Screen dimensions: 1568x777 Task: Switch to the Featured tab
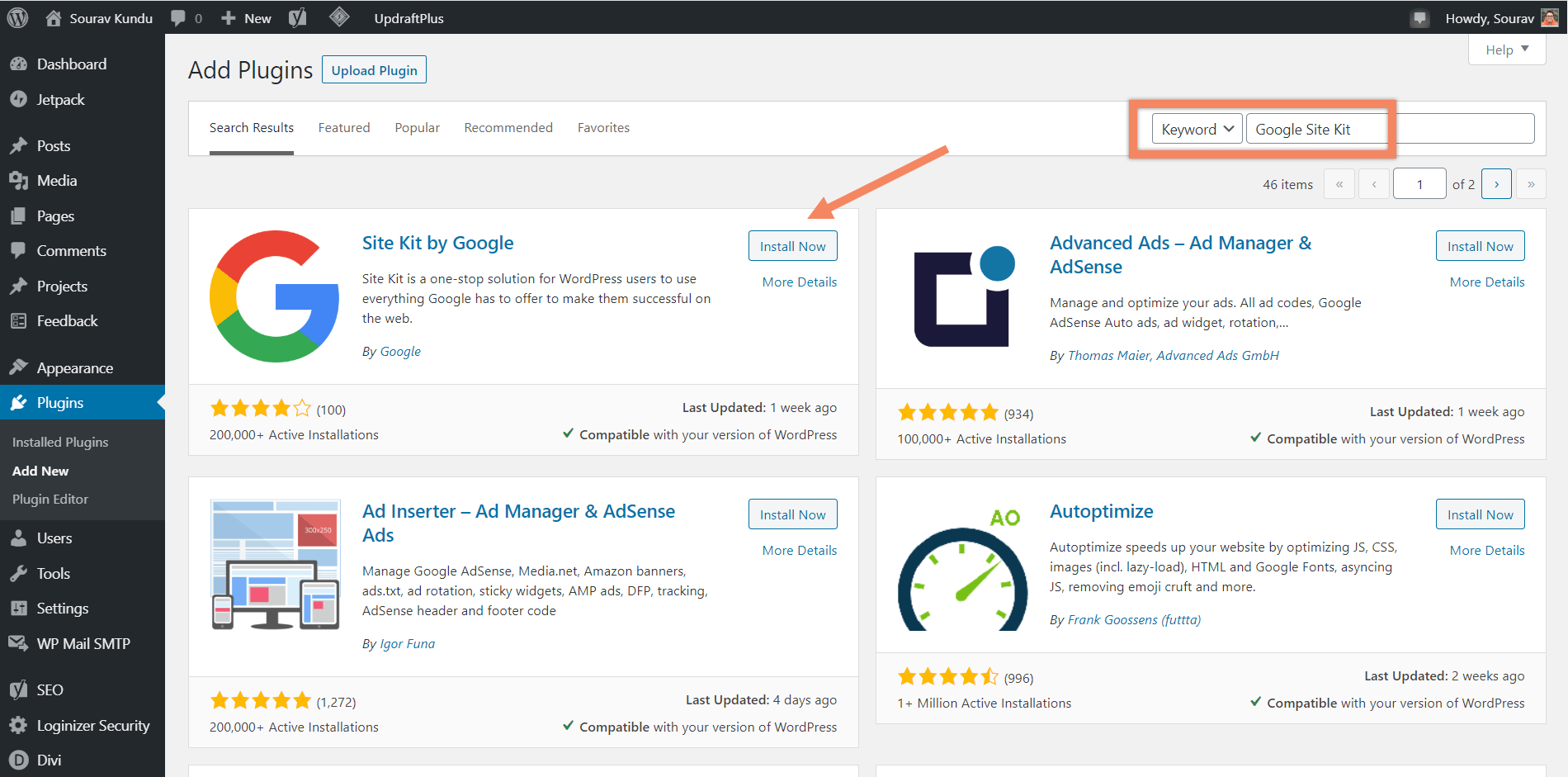click(x=344, y=127)
